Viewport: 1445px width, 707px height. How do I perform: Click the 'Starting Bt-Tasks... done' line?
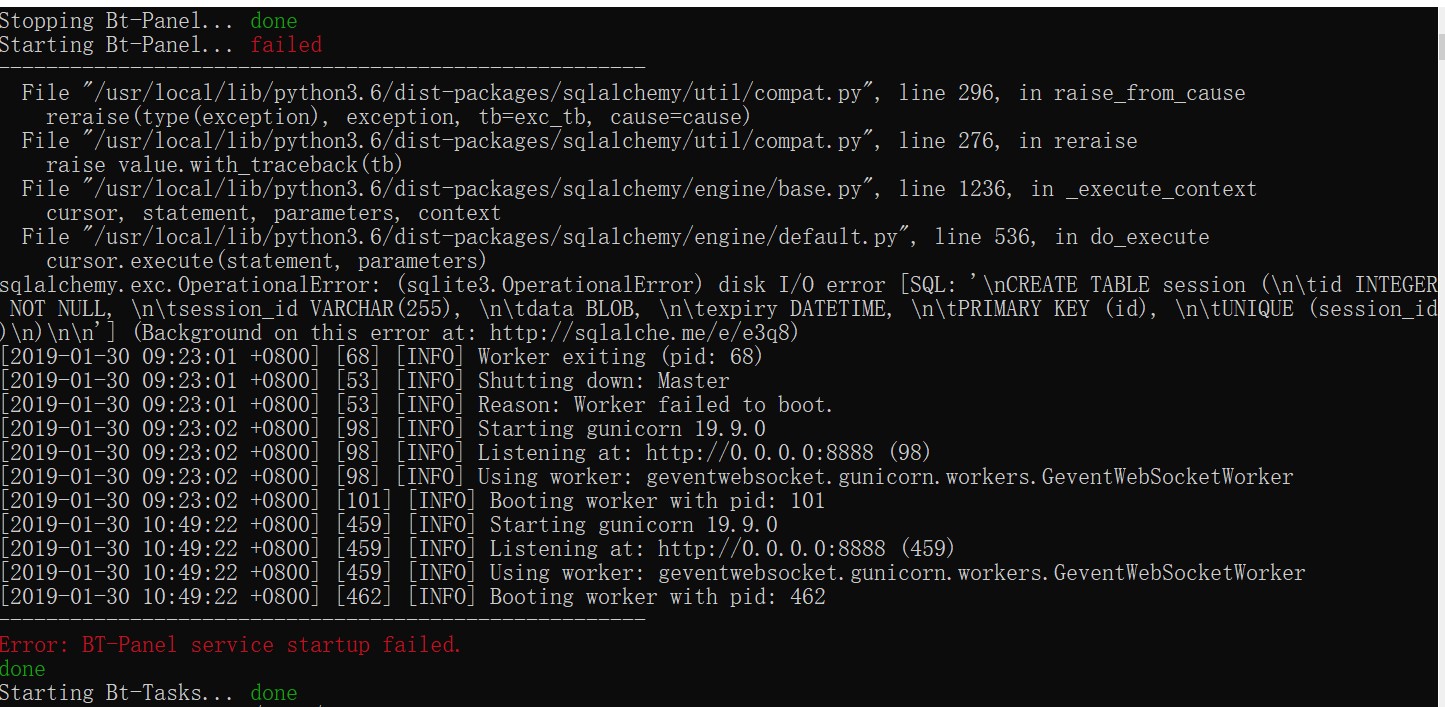click(x=149, y=693)
